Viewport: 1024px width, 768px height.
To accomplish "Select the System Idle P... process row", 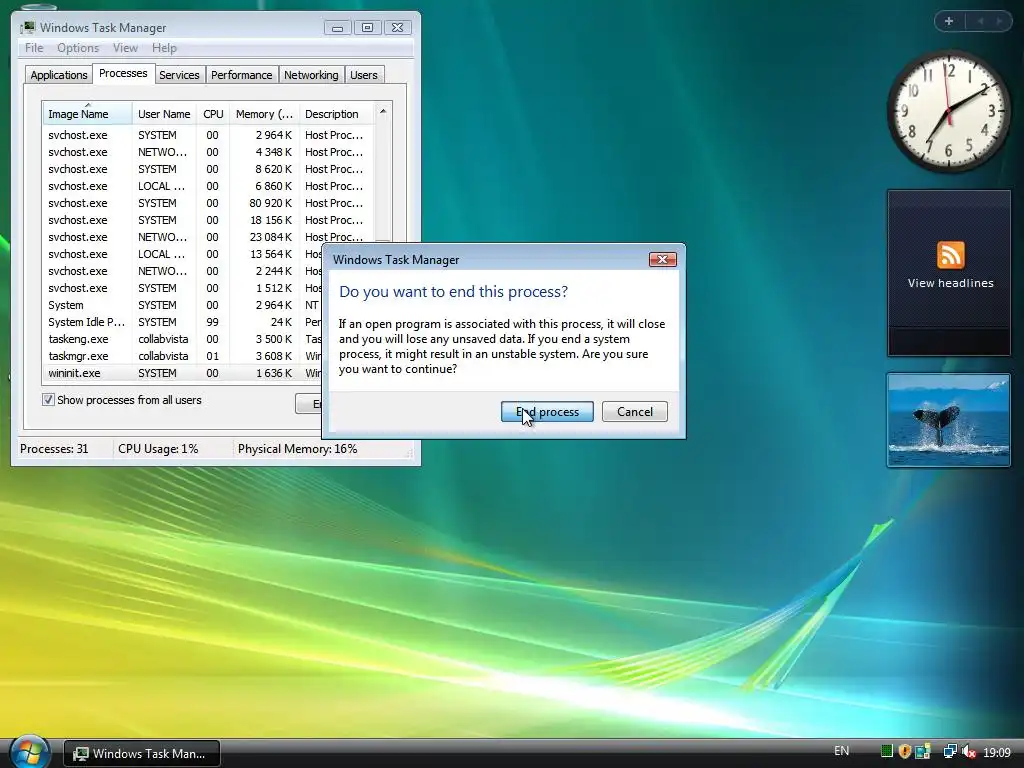I will [183, 322].
